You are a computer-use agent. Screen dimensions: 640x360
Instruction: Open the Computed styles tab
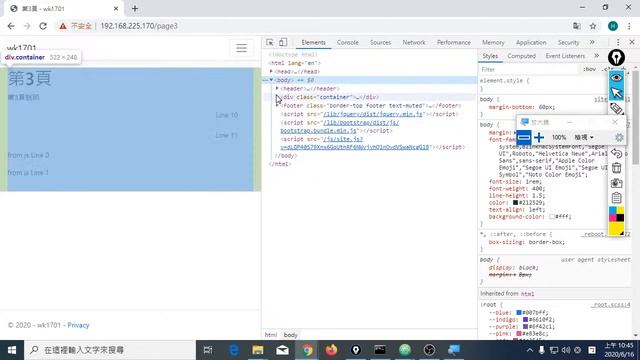pos(521,56)
